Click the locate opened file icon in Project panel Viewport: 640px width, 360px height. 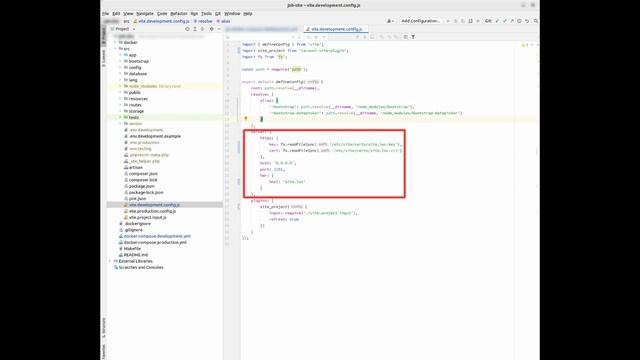(187, 29)
